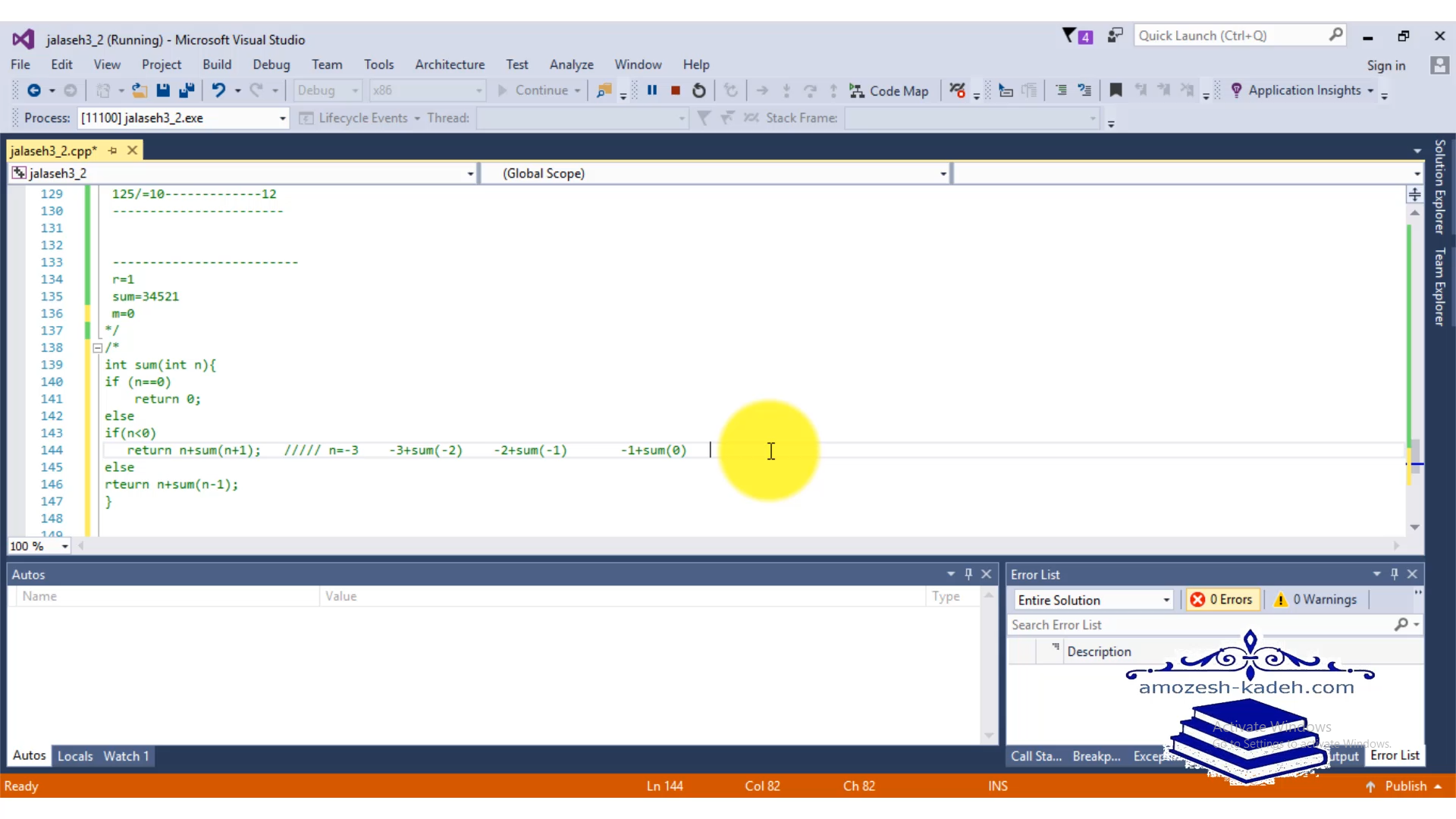Pause debugging with Break All button
This screenshot has width=1456, height=819.
click(x=652, y=90)
